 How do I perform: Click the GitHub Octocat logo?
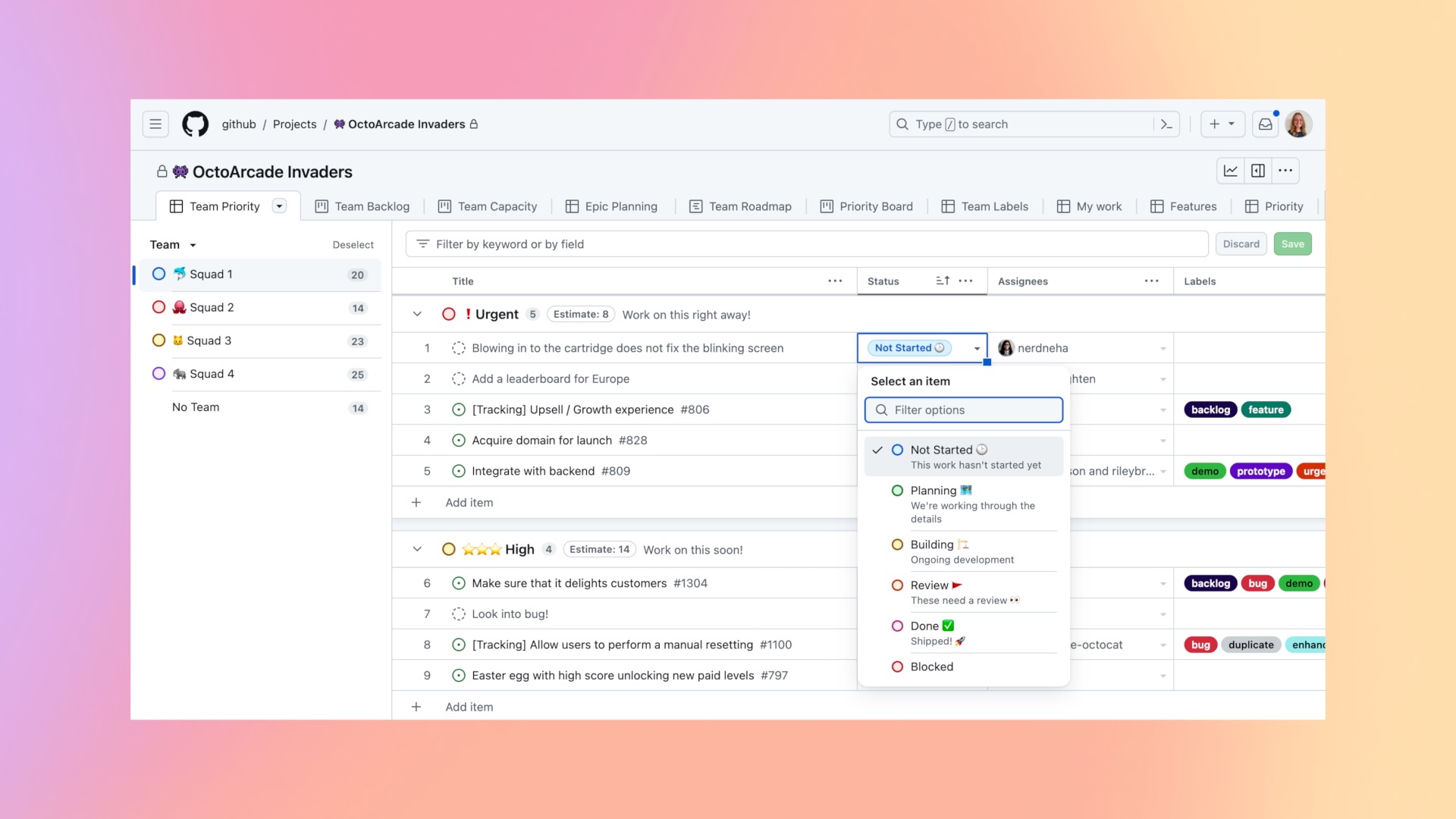coord(195,124)
